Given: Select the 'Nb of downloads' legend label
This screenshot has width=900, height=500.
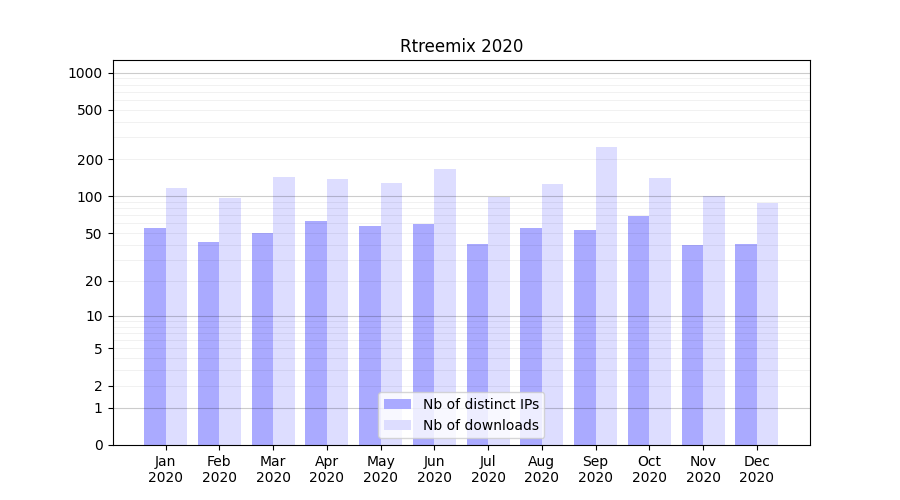Looking at the screenshot, I should point(480,425).
